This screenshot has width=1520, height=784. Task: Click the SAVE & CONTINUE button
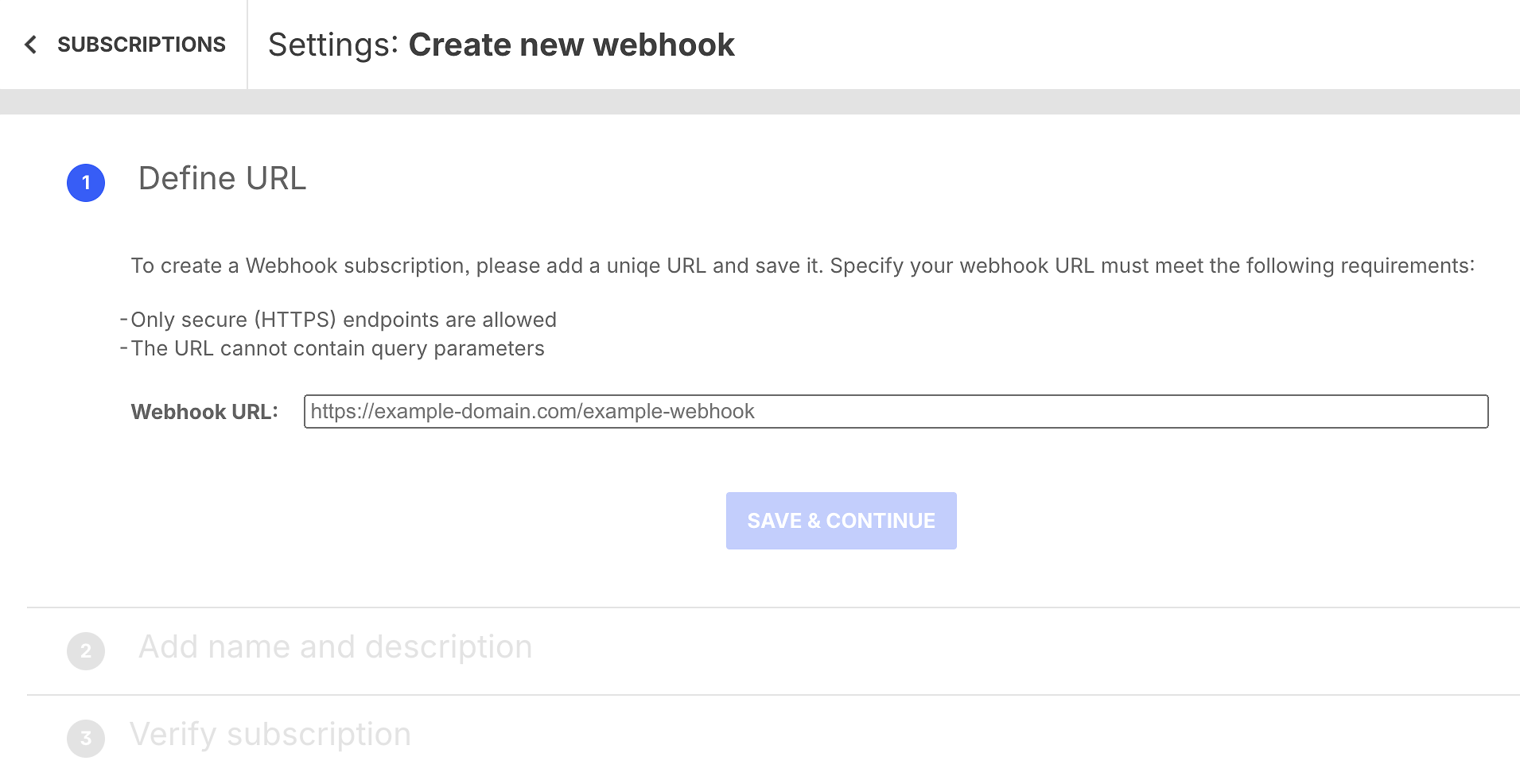coord(841,521)
